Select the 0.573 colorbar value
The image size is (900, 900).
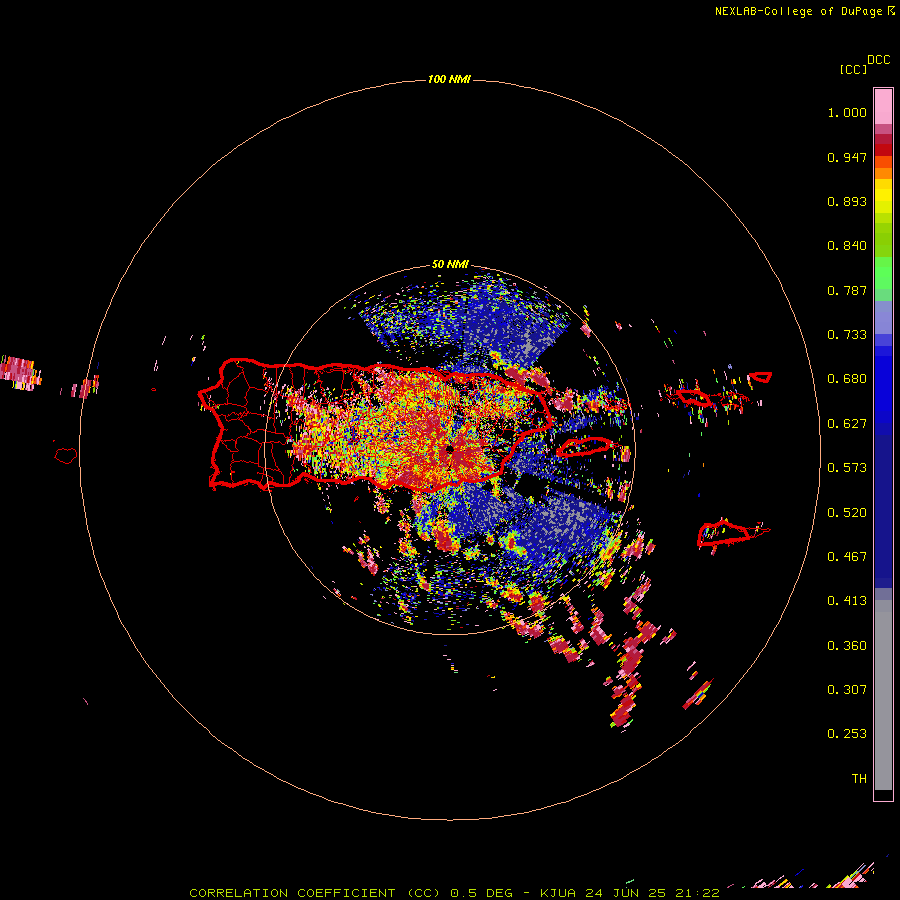click(x=847, y=468)
